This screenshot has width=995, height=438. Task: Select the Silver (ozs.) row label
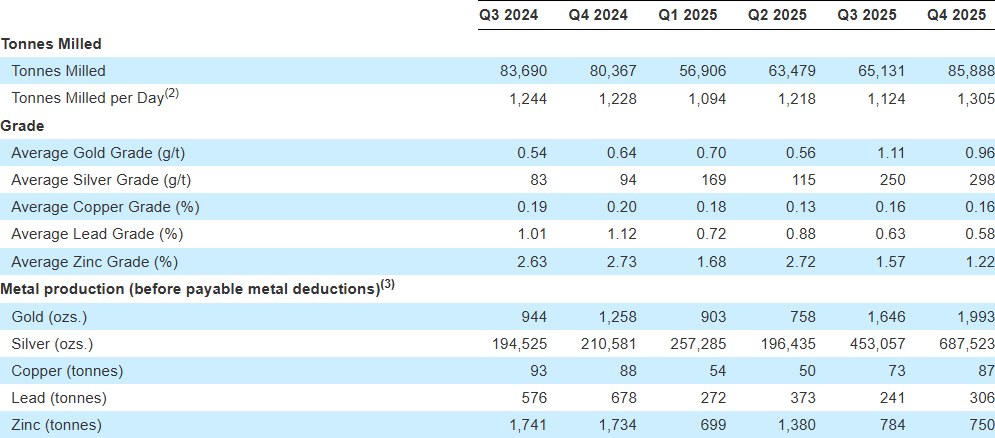click(x=54, y=343)
